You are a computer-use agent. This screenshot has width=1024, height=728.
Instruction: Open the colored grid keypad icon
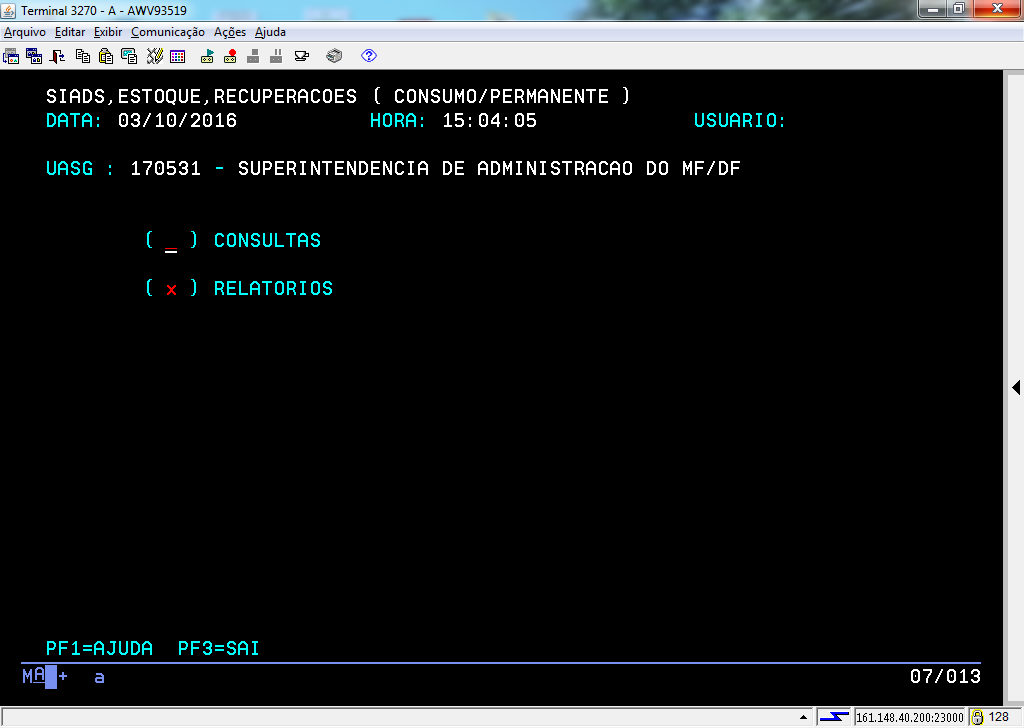(178, 56)
